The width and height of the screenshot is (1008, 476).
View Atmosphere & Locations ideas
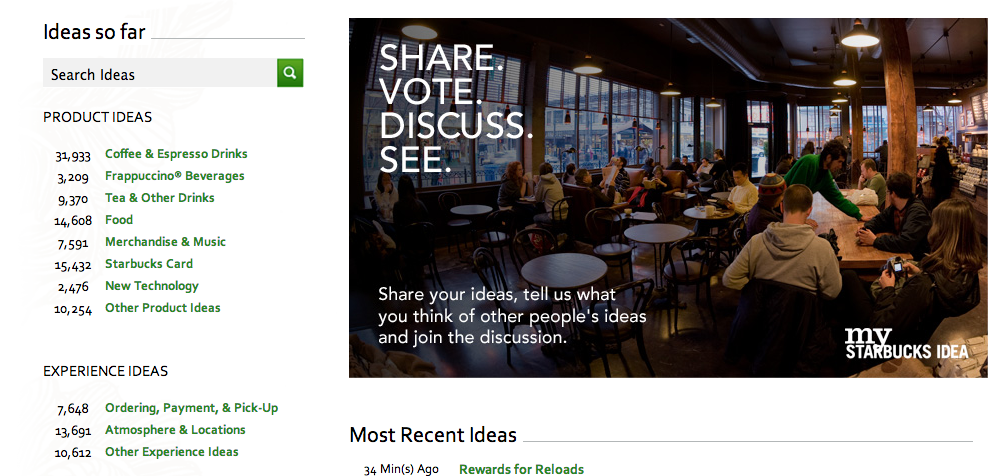click(x=175, y=430)
